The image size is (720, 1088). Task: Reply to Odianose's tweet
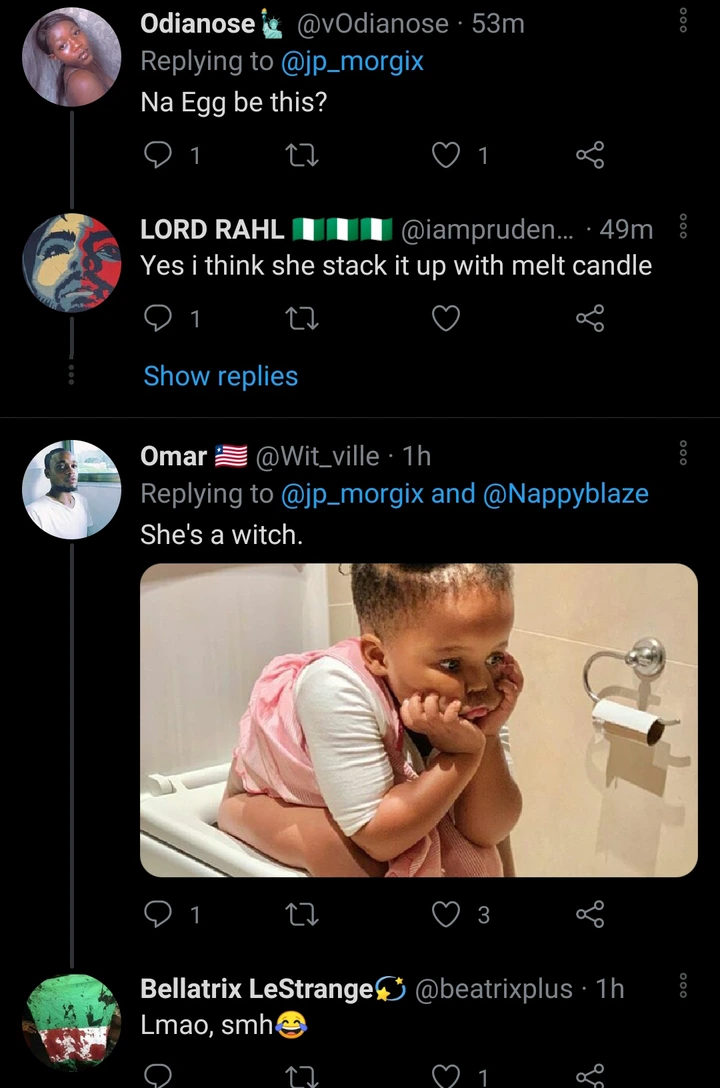point(158,155)
